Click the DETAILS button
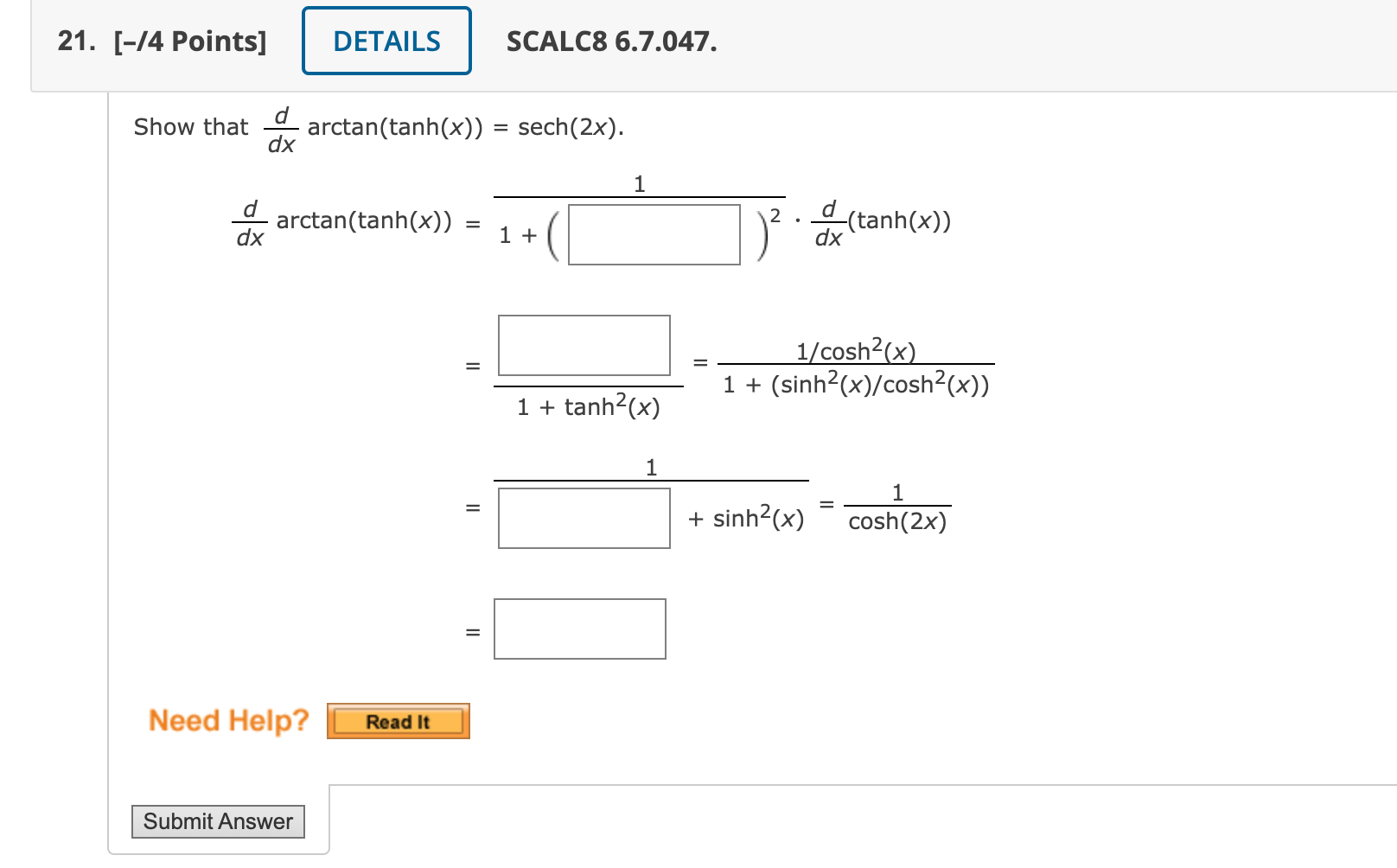1397x868 pixels. coord(386,40)
